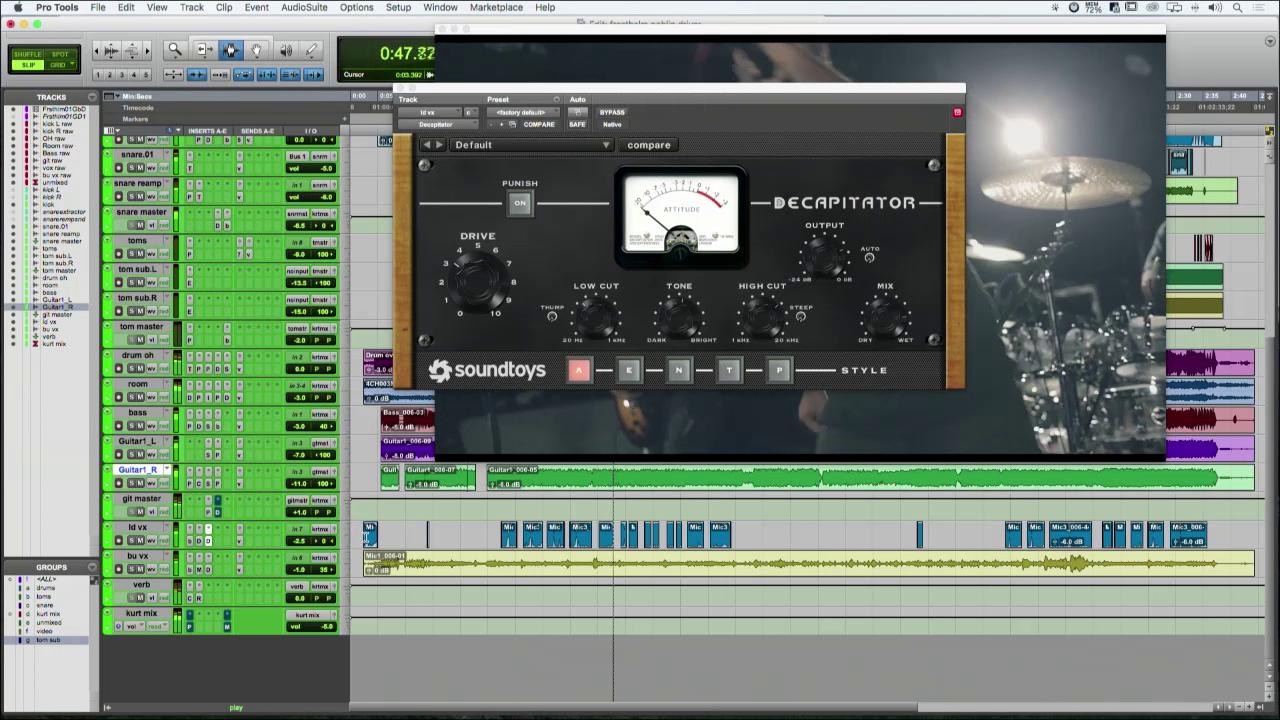The width and height of the screenshot is (1280, 720).
Task: Select style E in Decapitator
Action: (x=629, y=370)
